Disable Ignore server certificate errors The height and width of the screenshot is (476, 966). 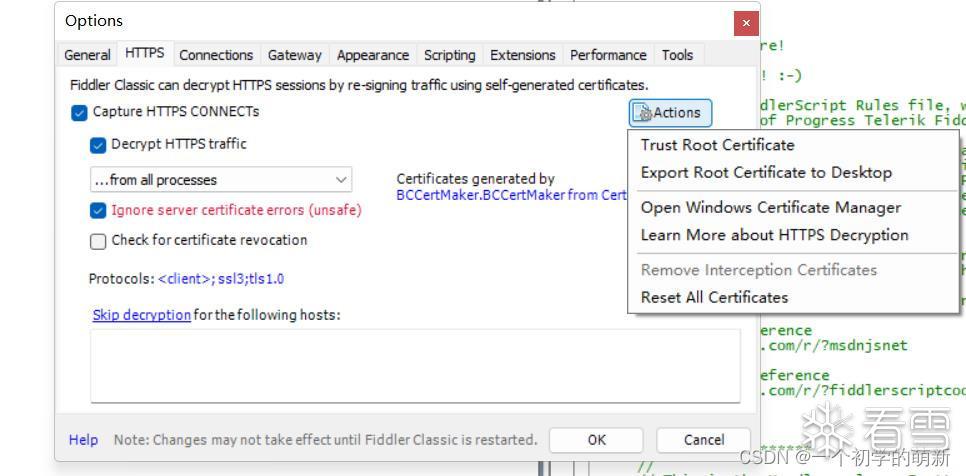tap(98, 211)
